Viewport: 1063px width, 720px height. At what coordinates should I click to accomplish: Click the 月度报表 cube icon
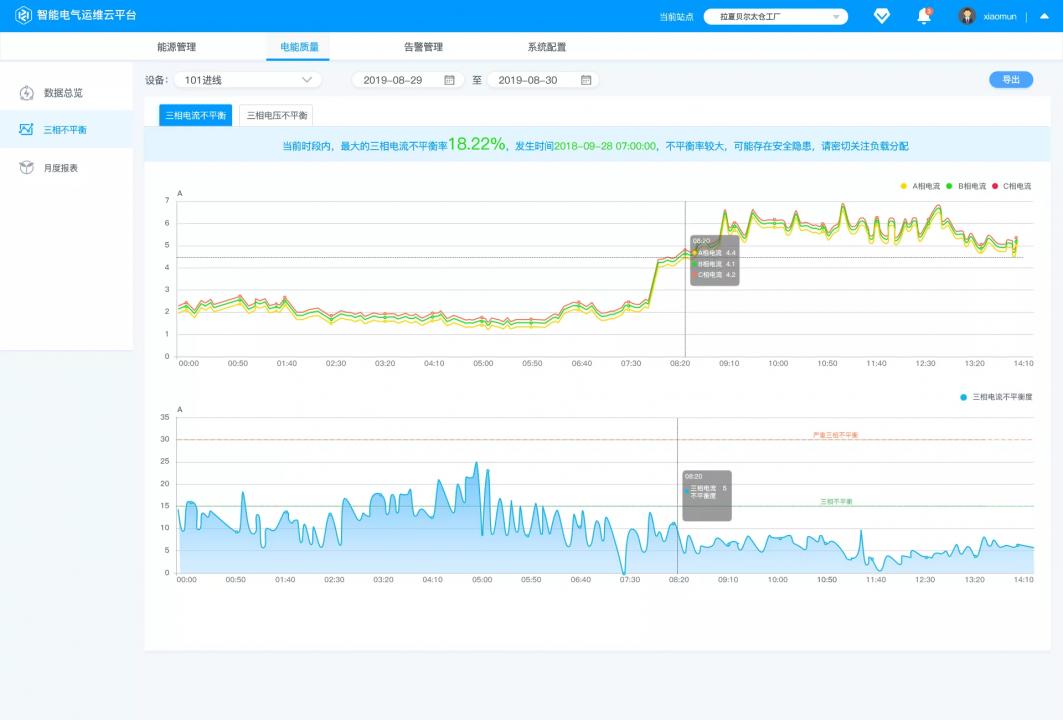pyautogui.click(x=27, y=168)
